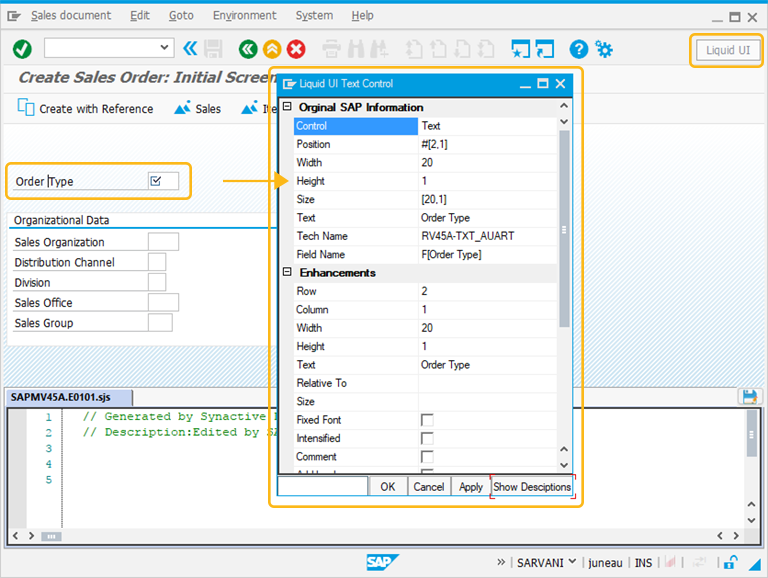Click the SAP window menu icon
The image size is (768, 578).
pos(14,16)
